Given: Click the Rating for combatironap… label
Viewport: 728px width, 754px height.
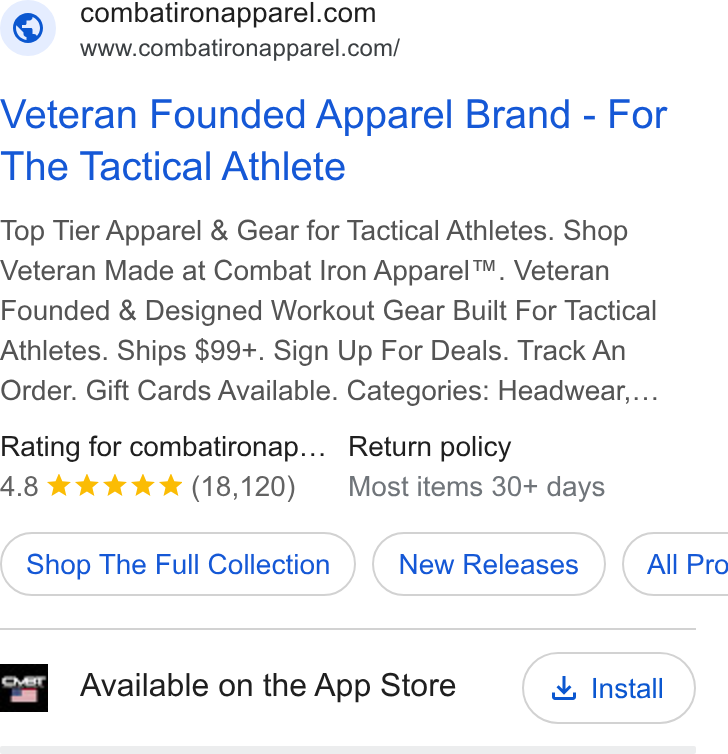Looking at the screenshot, I should 163,447.
